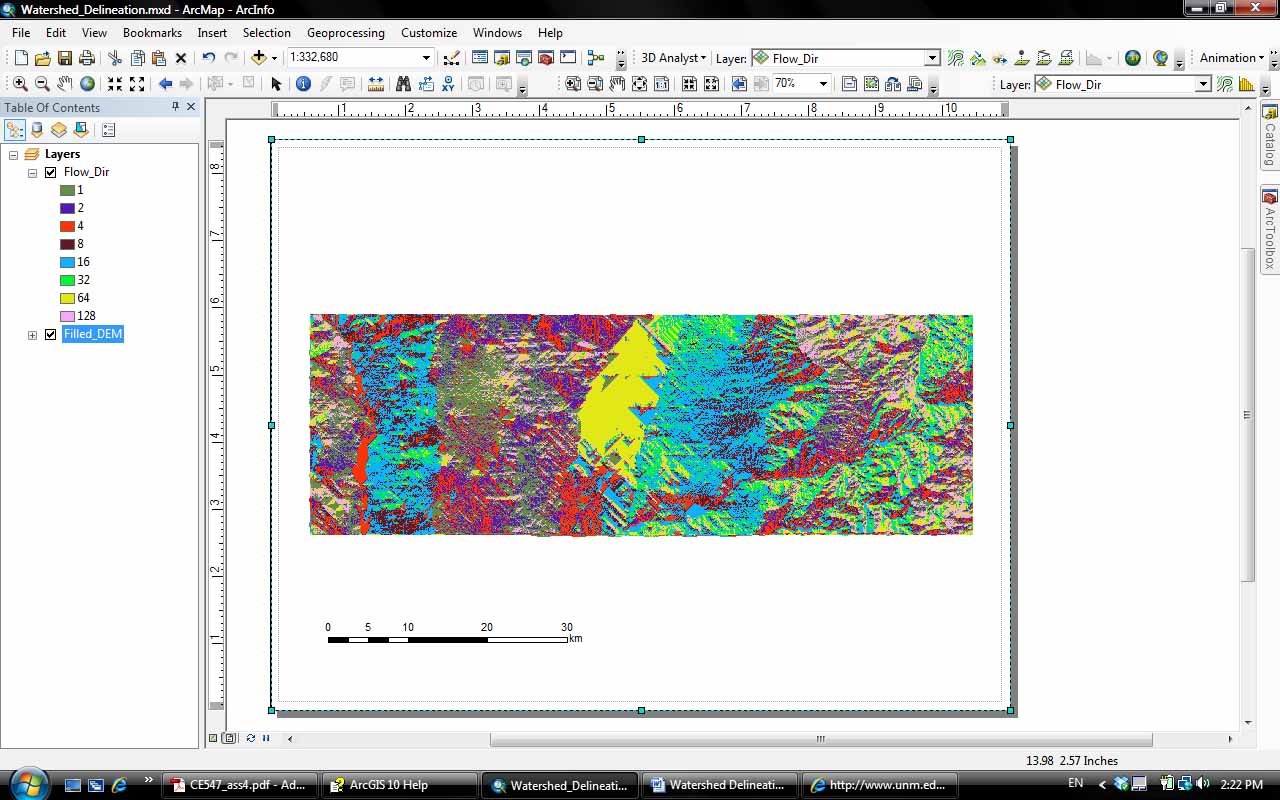Select the Measure tool
This screenshot has height=800, width=1280.
coord(374,82)
